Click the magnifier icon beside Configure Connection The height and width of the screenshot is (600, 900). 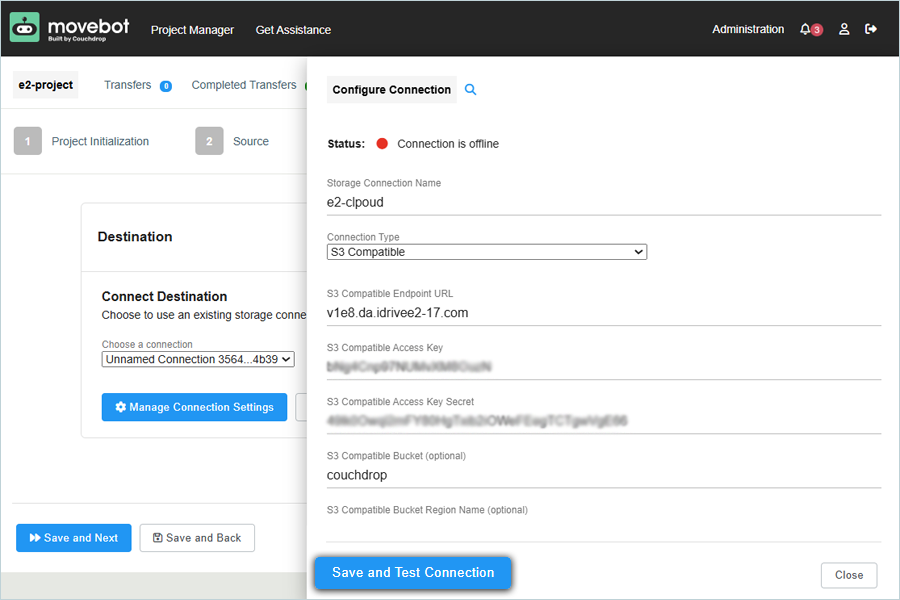471,90
